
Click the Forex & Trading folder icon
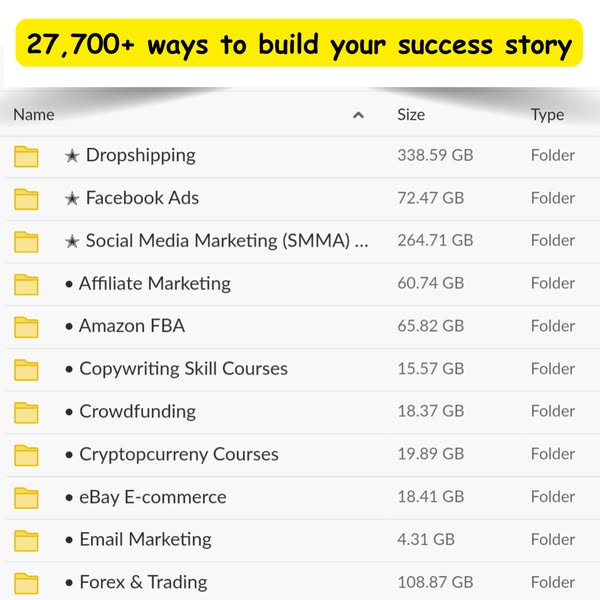tap(26, 583)
